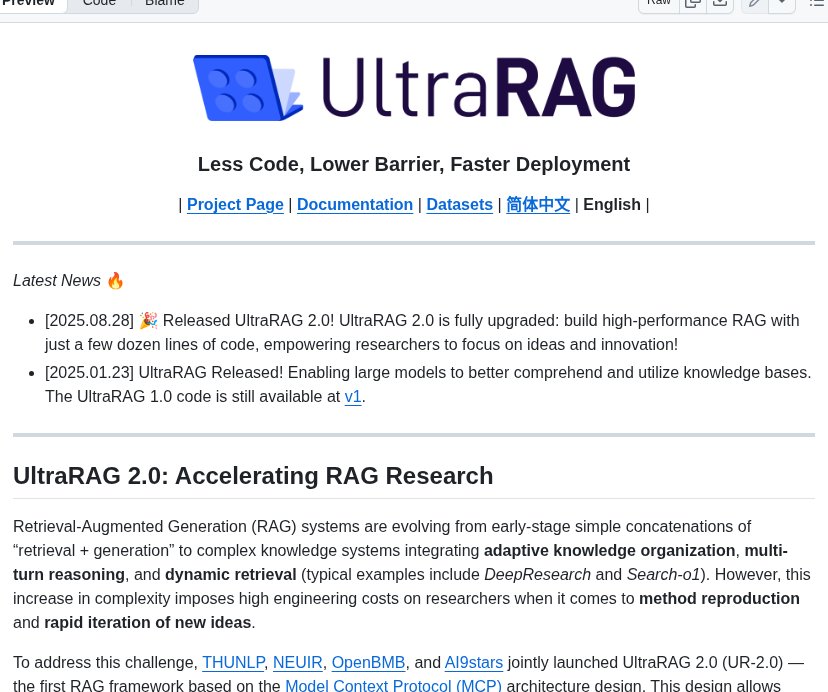Open the Model Context Protocol (MCP) link
This screenshot has height=692, width=828.
tap(393, 685)
